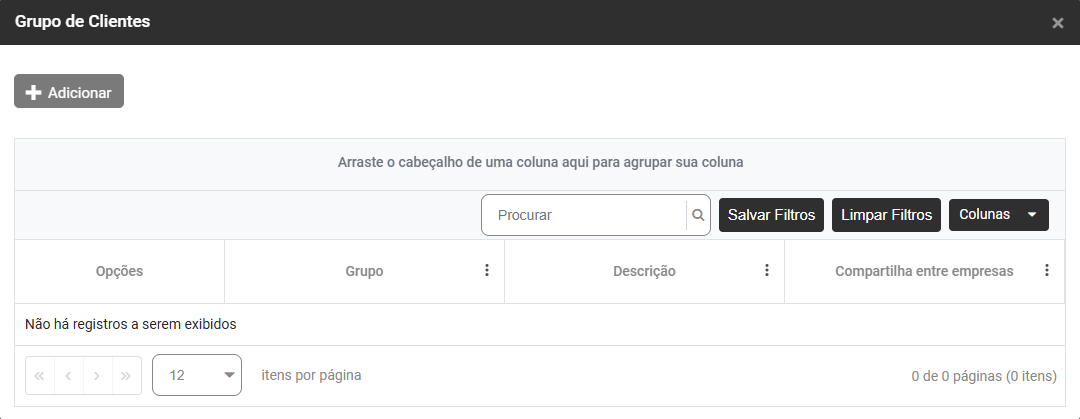Open the items per page dropdown
Screen dimensions: 1080x419
pyautogui.click(x=197, y=376)
